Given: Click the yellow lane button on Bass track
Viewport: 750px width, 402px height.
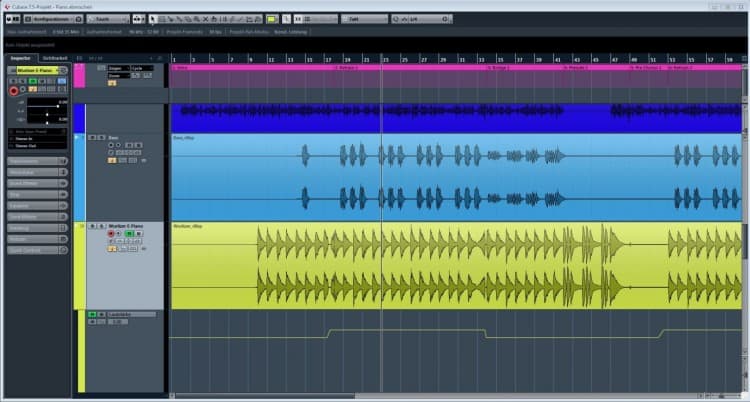Looking at the screenshot, I should [x=112, y=160].
